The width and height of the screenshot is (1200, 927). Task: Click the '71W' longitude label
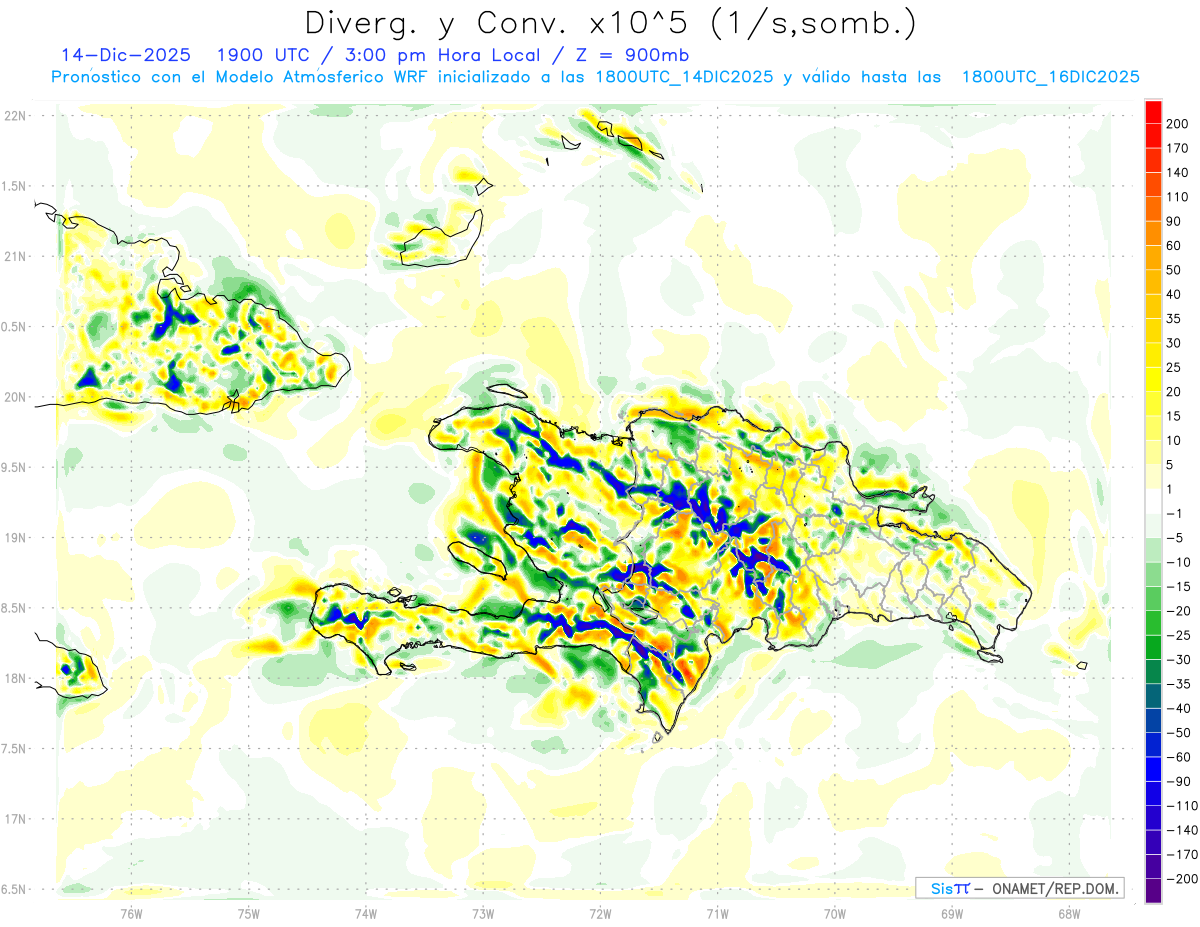717,913
